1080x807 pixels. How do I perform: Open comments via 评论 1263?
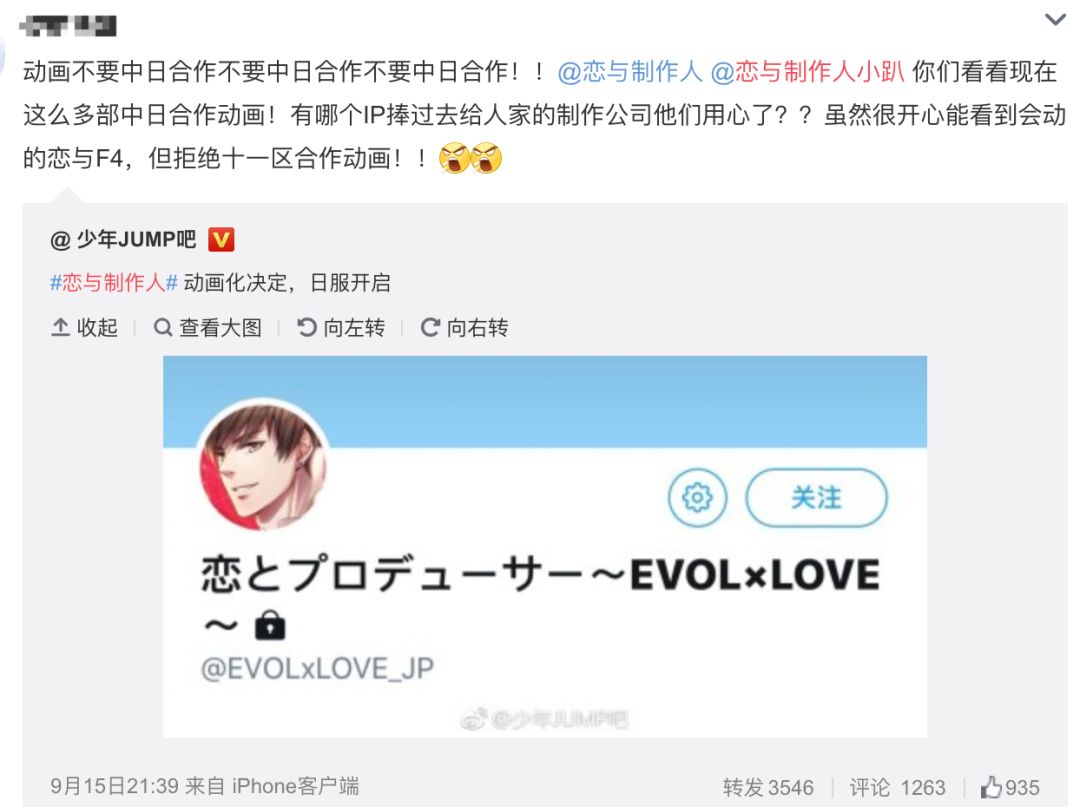(897, 787)
